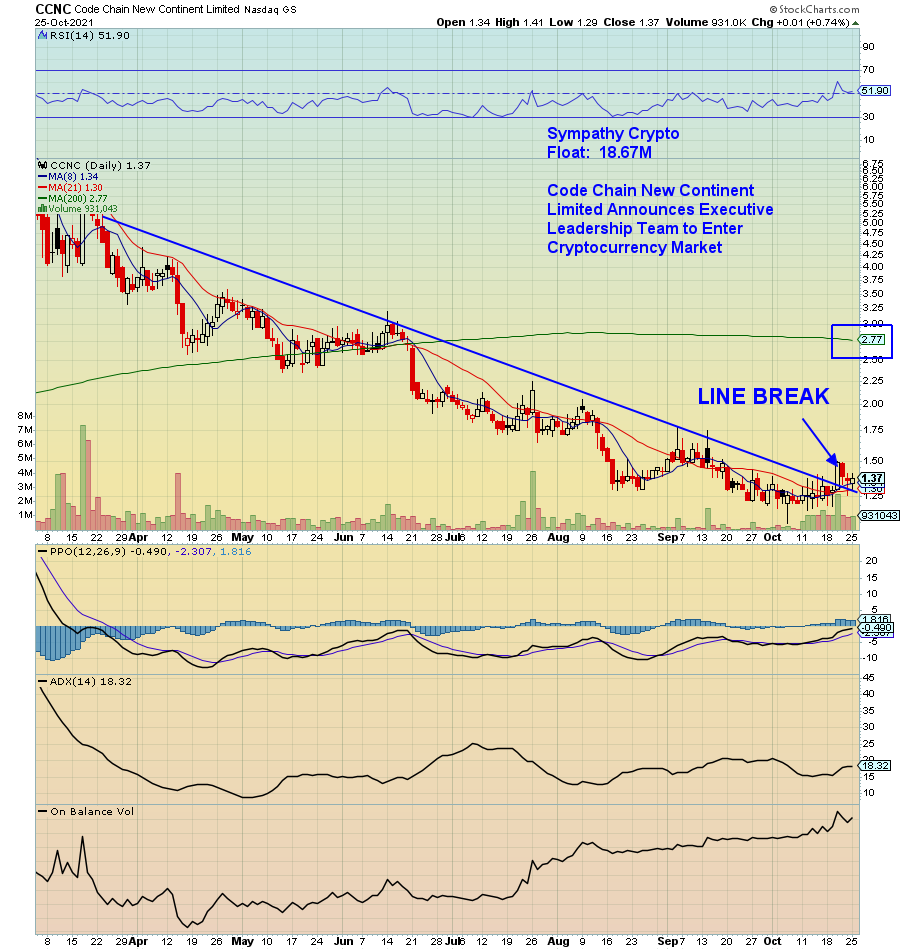The width and height of the screenshot is (900, 950).
Task: Click the 'Open 1.34' value
Action: (463, 22)
